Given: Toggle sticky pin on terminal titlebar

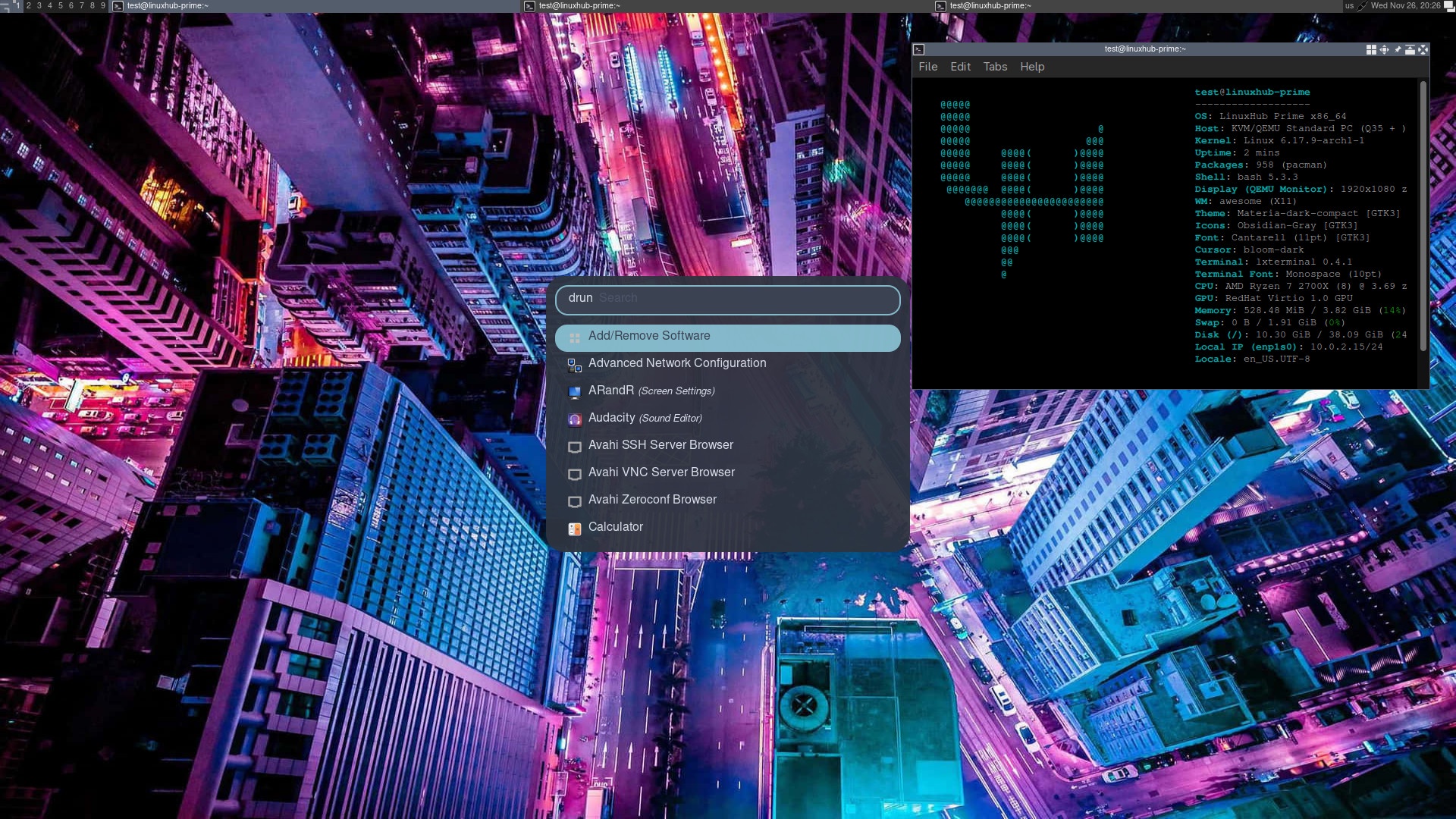Looking at the screenshot, I should pyautogui.click(x=1397, y=49).
